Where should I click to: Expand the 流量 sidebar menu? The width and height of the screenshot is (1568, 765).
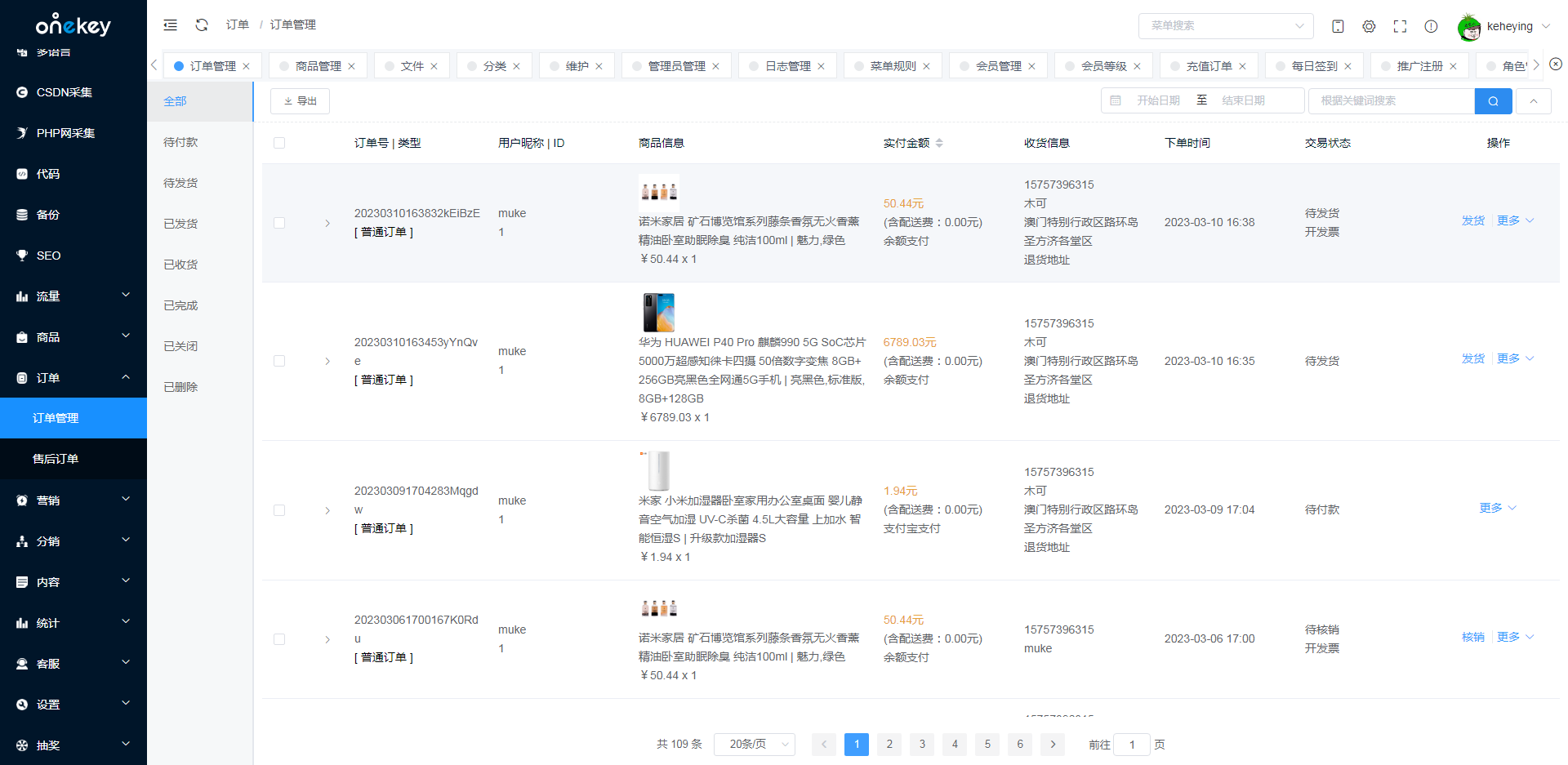click(x=73, y=296)
